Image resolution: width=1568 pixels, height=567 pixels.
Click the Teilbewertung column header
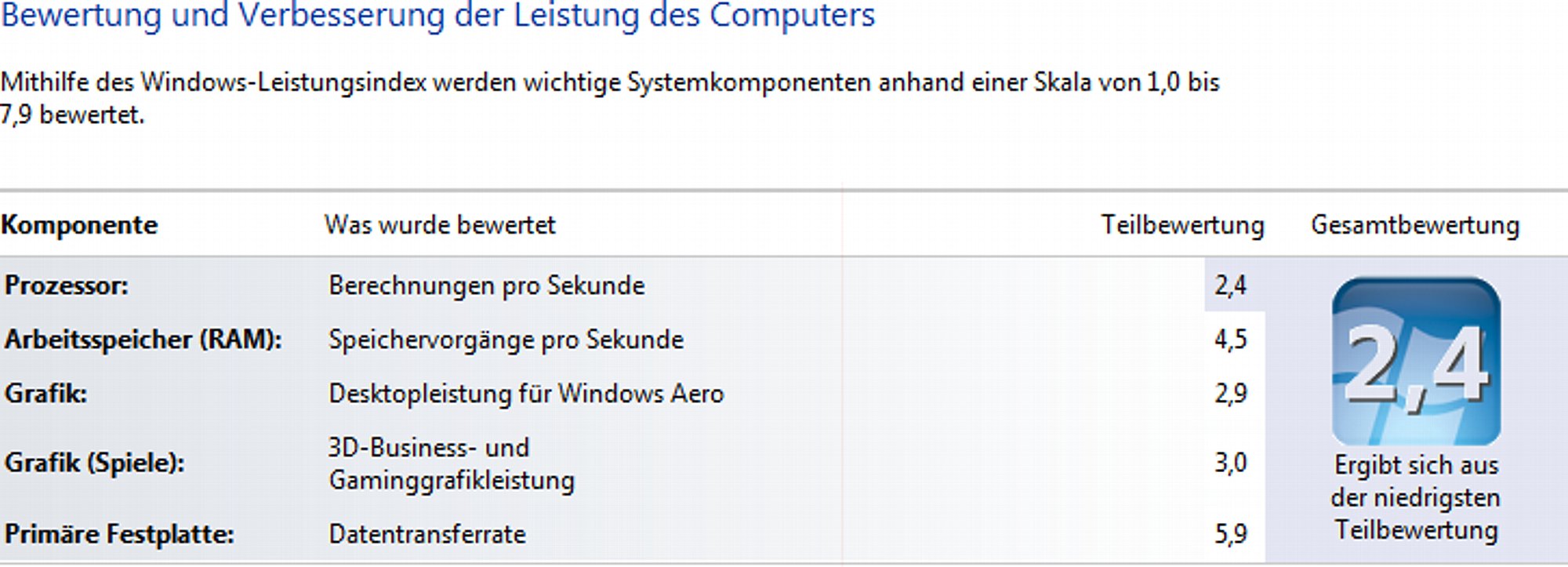(1182, 225)
